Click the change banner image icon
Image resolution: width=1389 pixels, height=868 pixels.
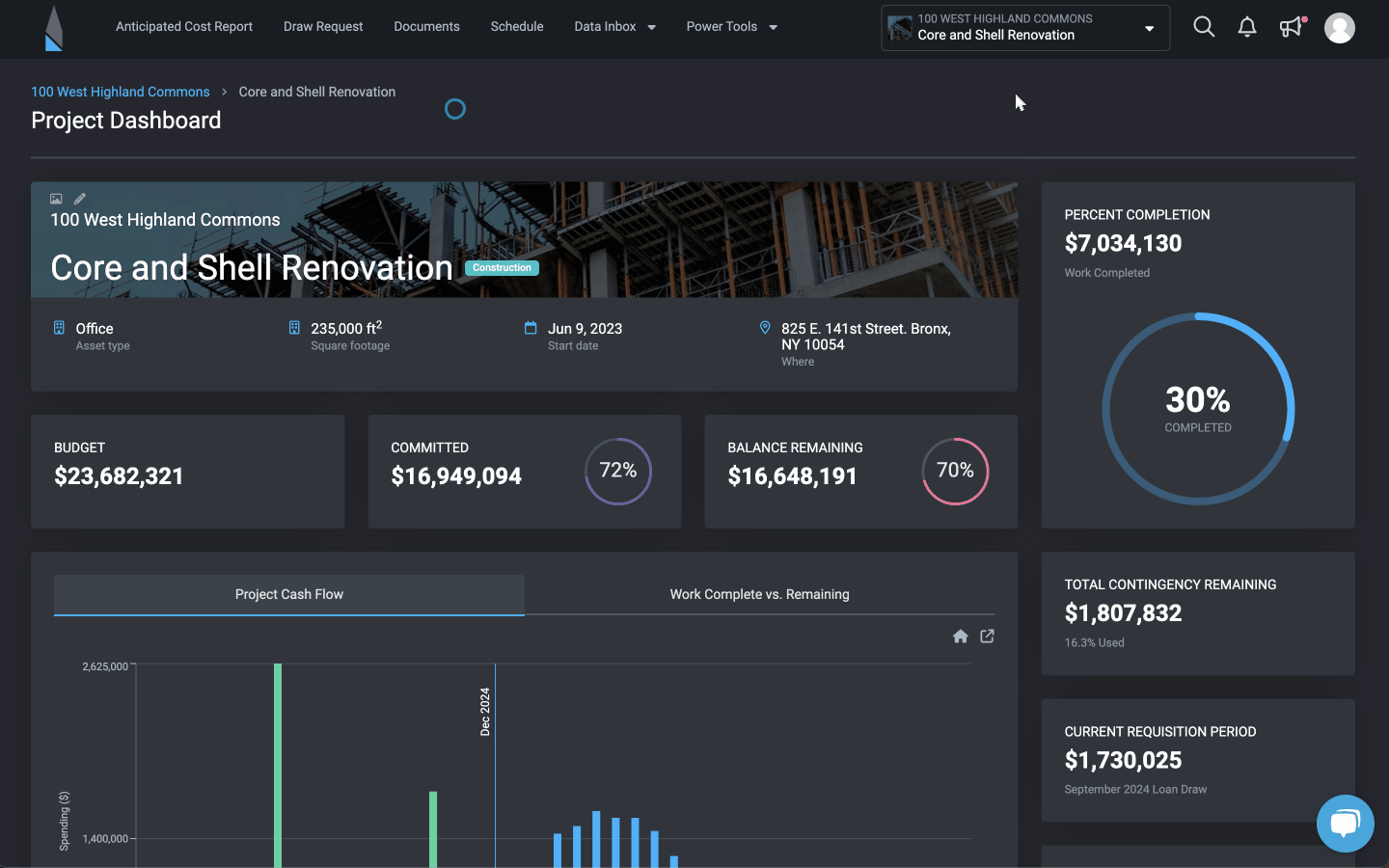[x=56, y=199]
